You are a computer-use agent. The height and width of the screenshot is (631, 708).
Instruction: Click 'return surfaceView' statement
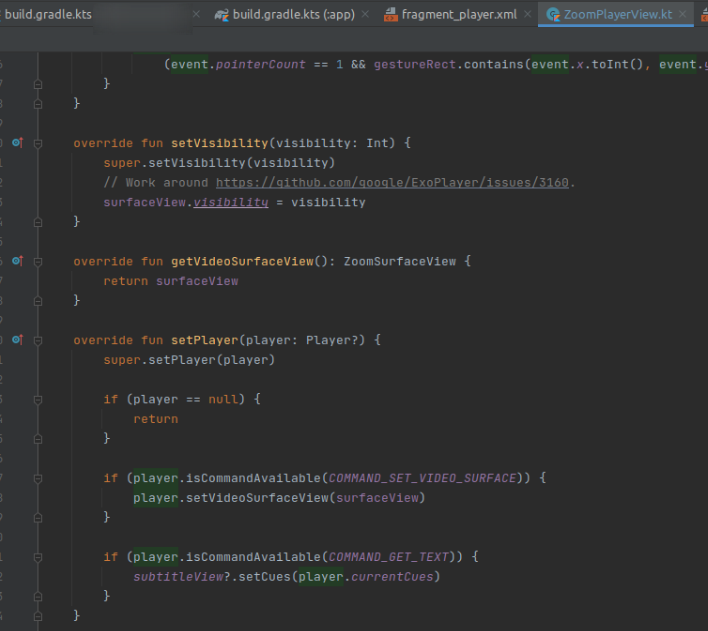[x=171, y=281]
